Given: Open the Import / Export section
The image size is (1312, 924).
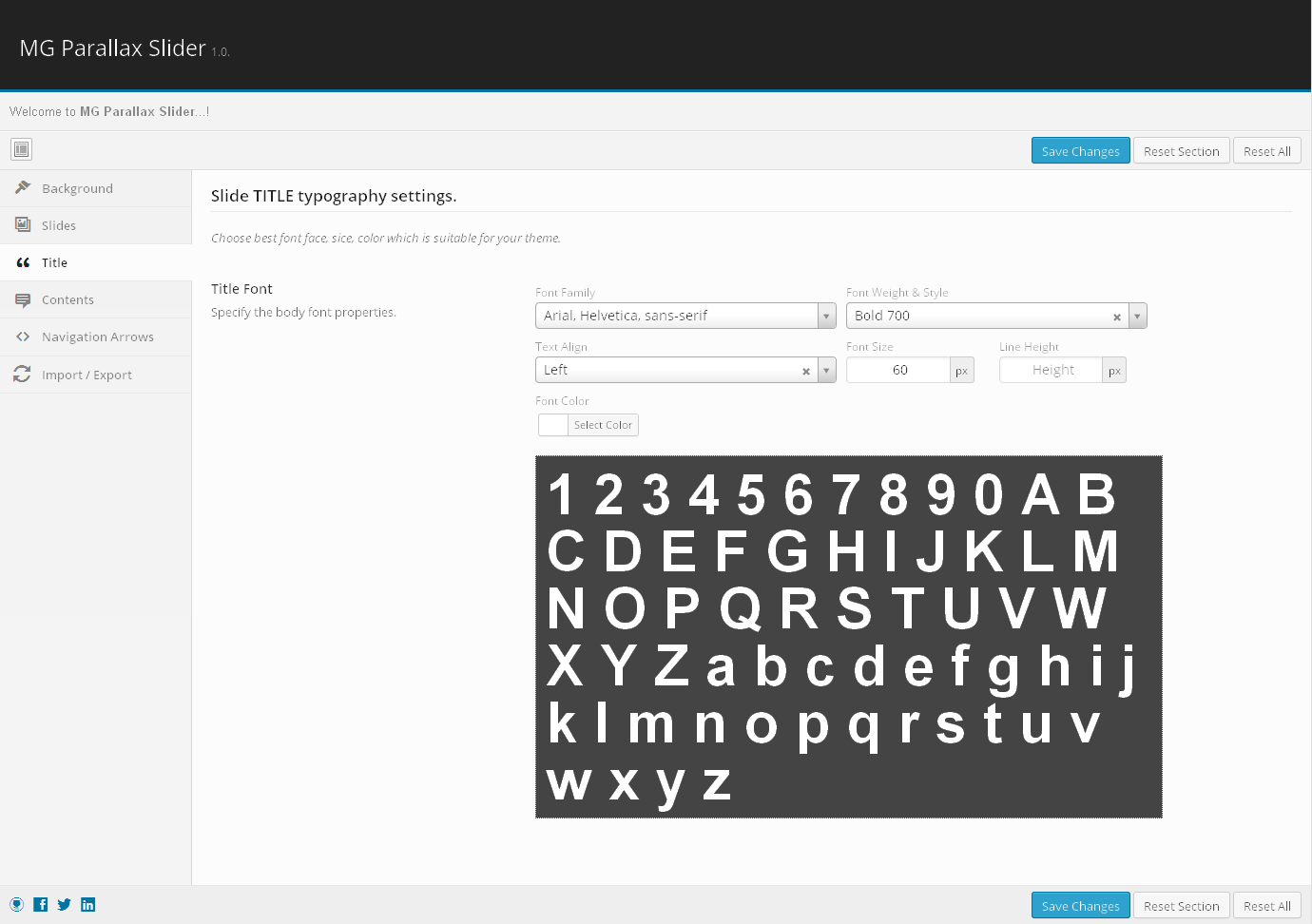Looking at the screenshot, I should coord(95,375).
